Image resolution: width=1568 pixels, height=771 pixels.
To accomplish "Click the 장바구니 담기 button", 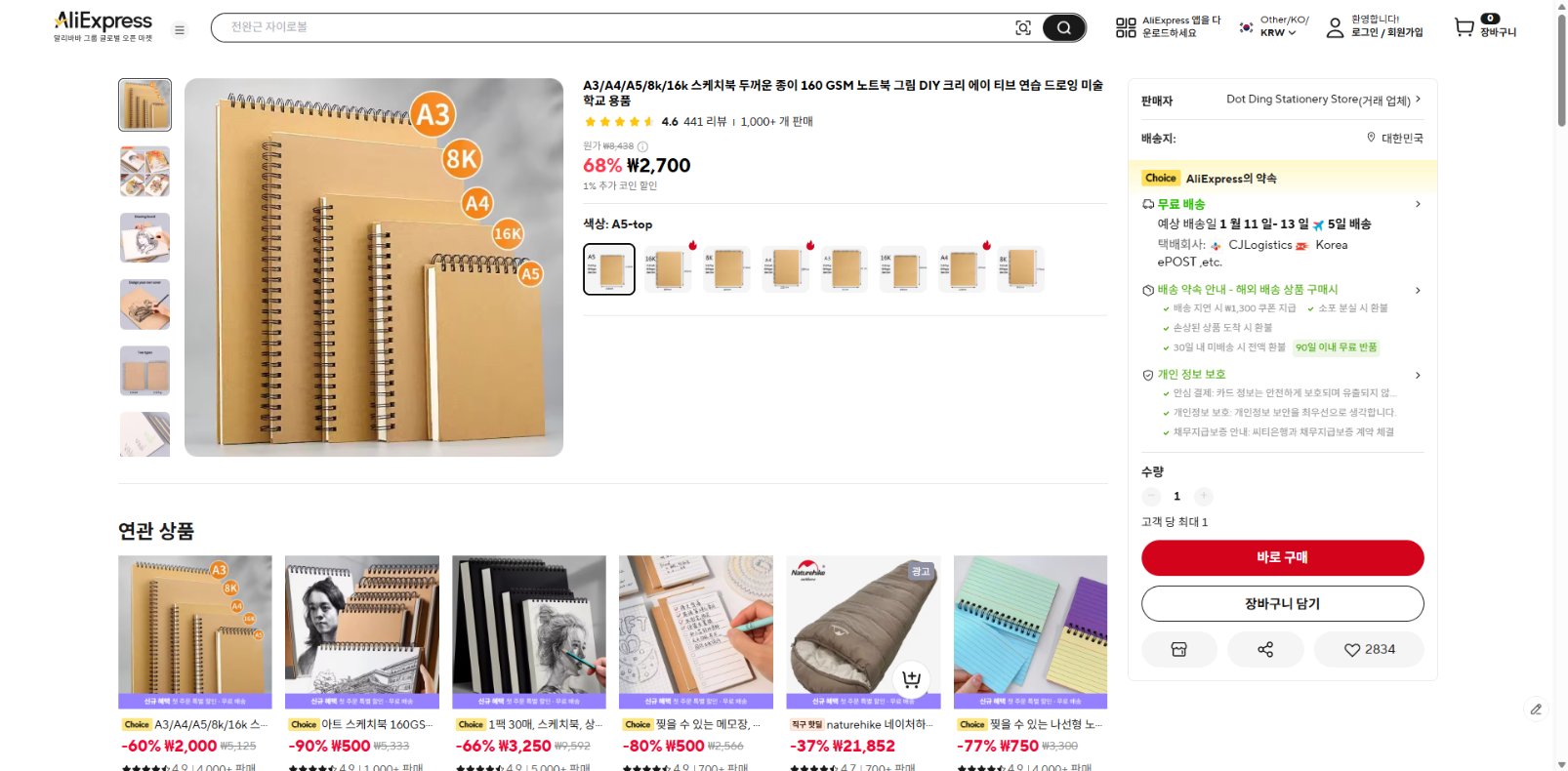I will pos(1282,603).
